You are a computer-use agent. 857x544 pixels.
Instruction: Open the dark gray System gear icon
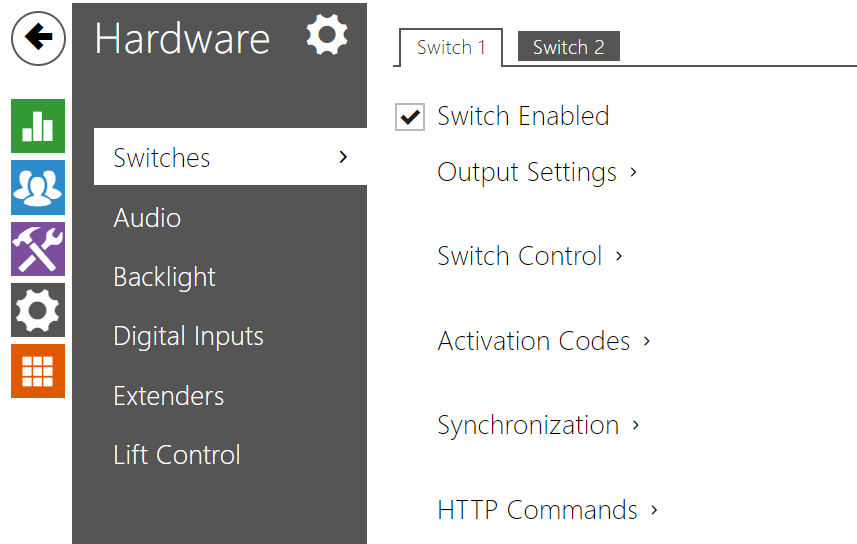point(38,310)
